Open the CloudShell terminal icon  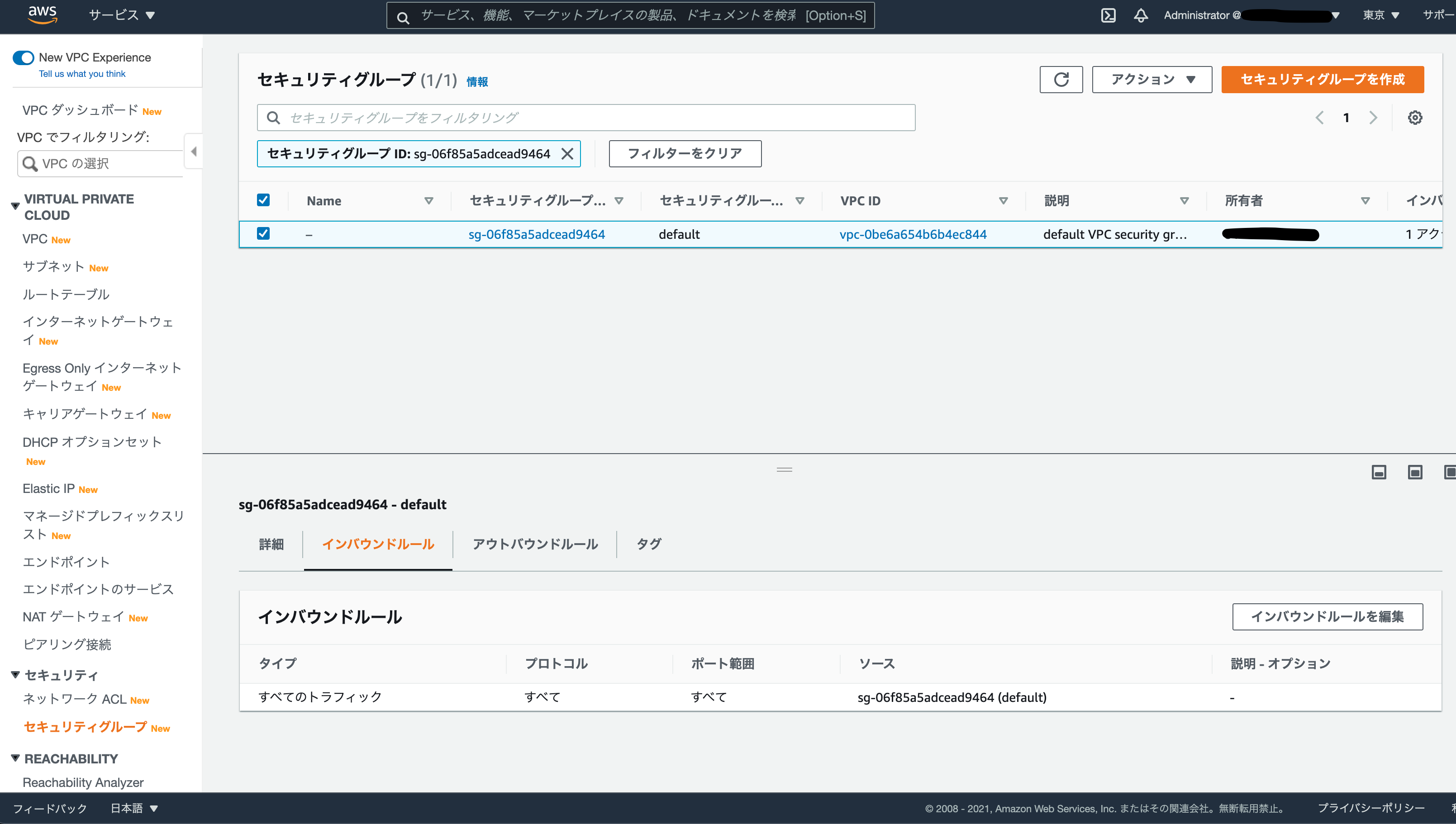(x=1108, y=15)
